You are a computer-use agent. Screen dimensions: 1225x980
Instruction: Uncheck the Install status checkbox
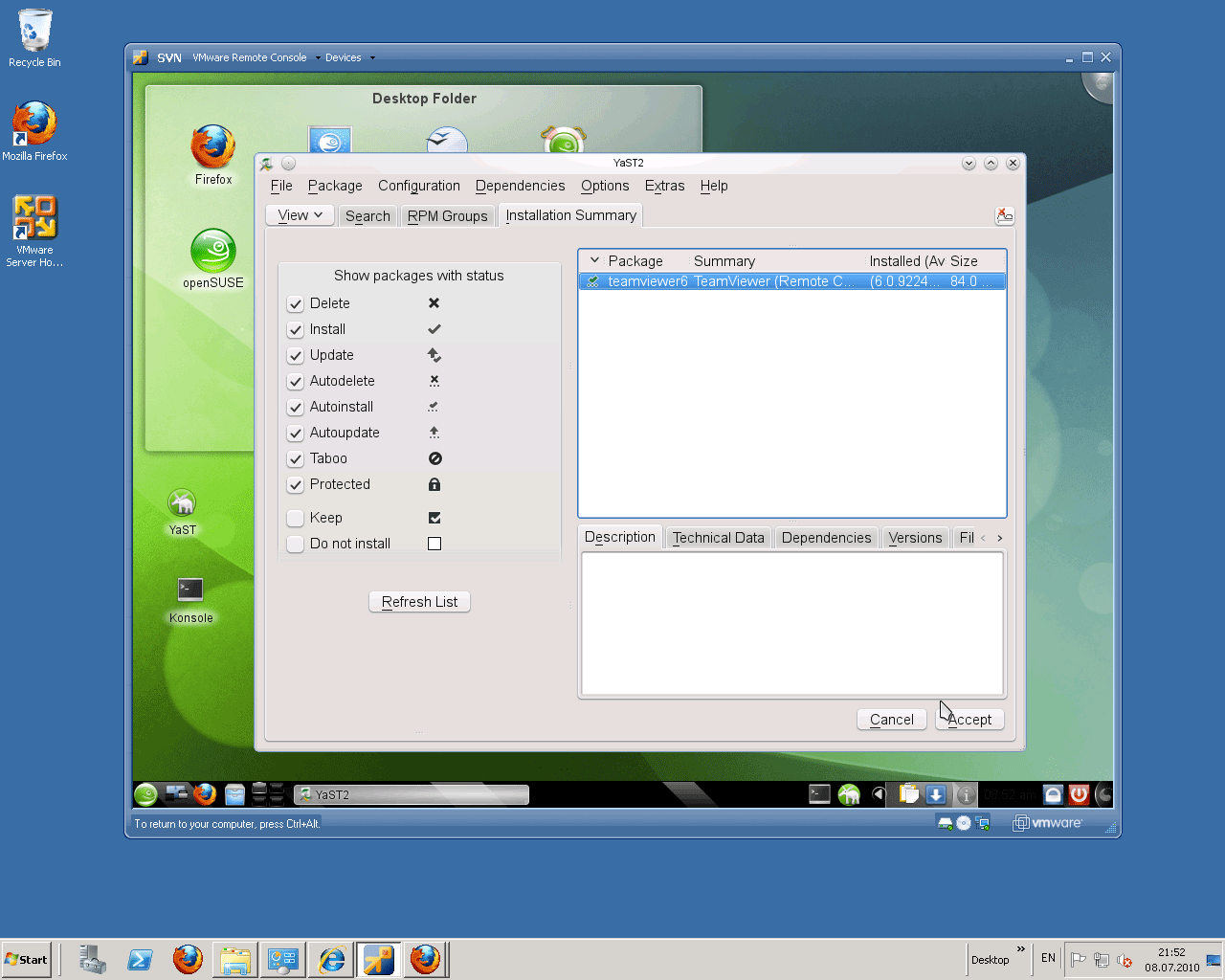click(296, 330)
